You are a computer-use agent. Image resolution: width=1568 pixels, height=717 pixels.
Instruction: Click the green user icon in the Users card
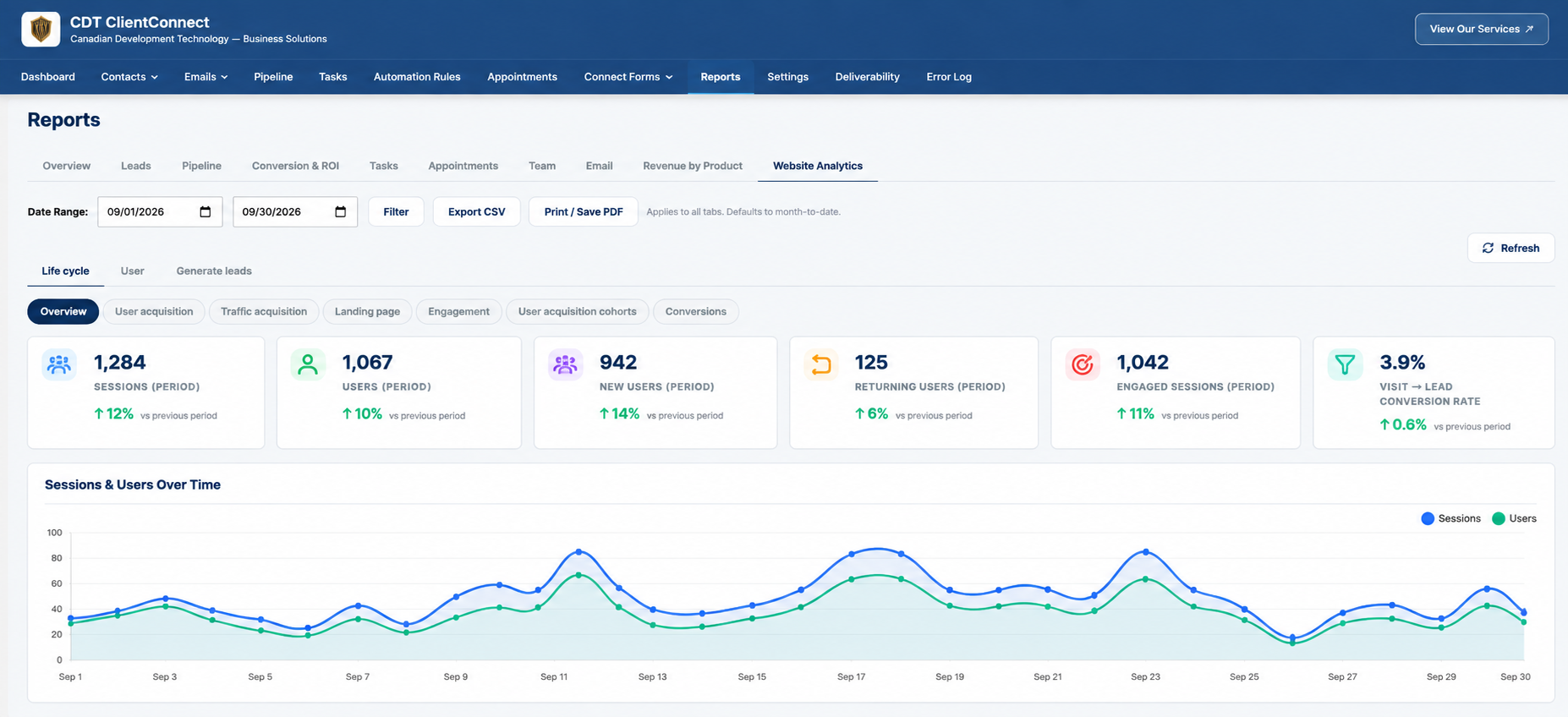[x=308, y=364]
